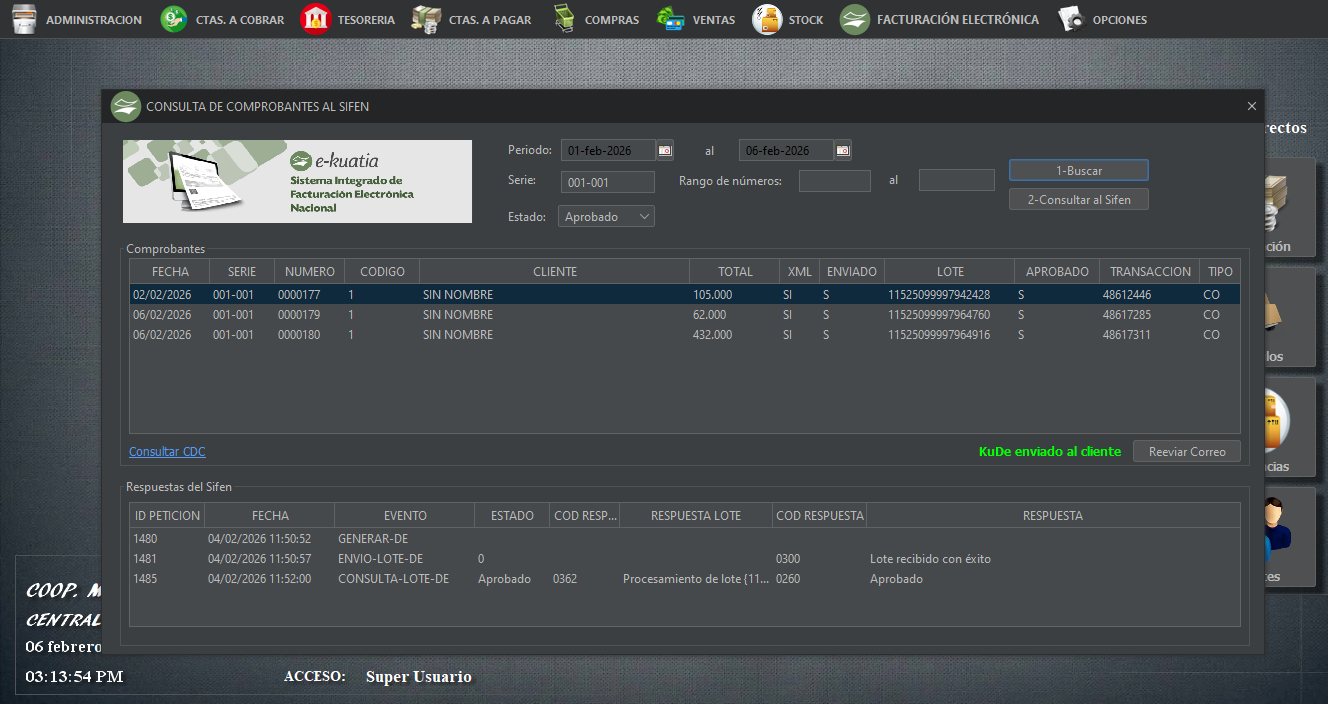Click the Stock module icon
This screenshot has height=704, width=1328.
coord(767,19)
